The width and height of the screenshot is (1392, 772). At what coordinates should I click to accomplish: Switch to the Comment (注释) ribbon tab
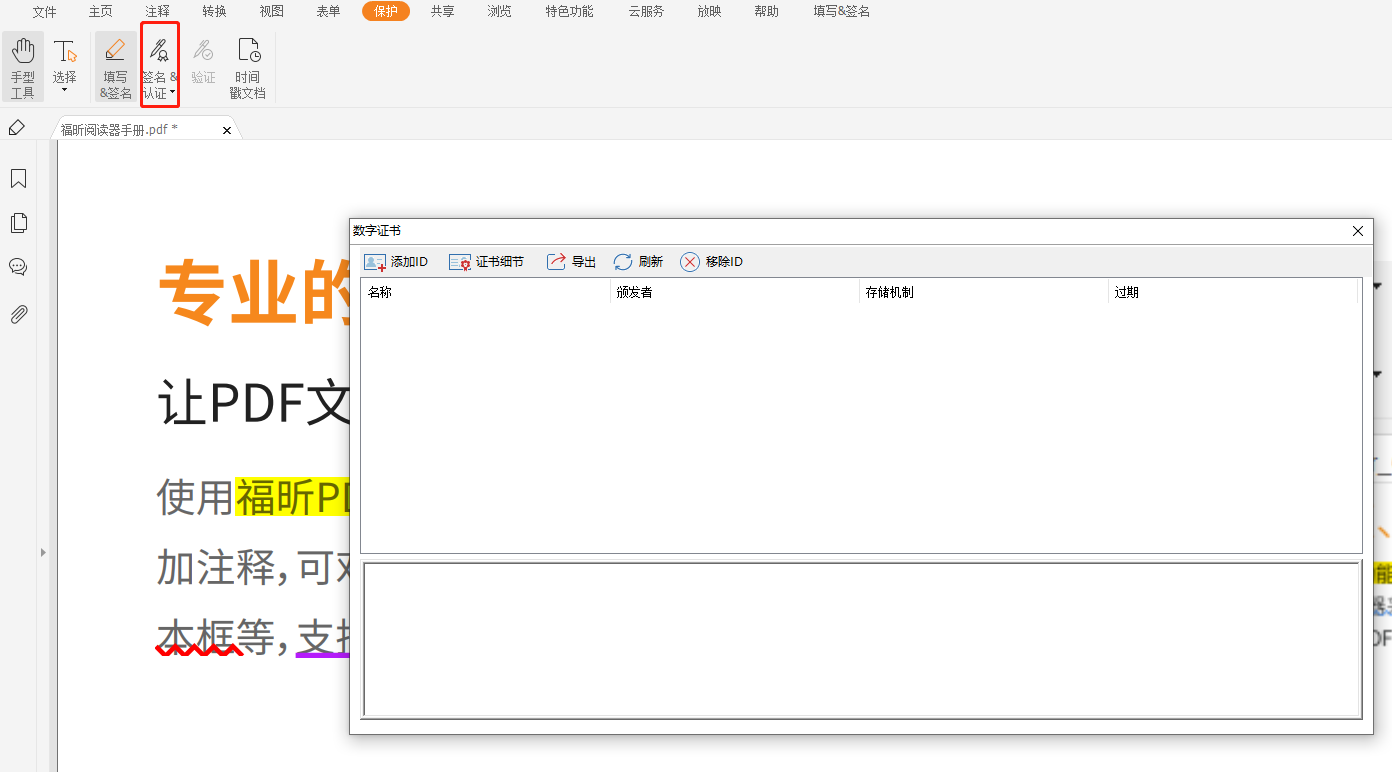[x=157, y=12]
